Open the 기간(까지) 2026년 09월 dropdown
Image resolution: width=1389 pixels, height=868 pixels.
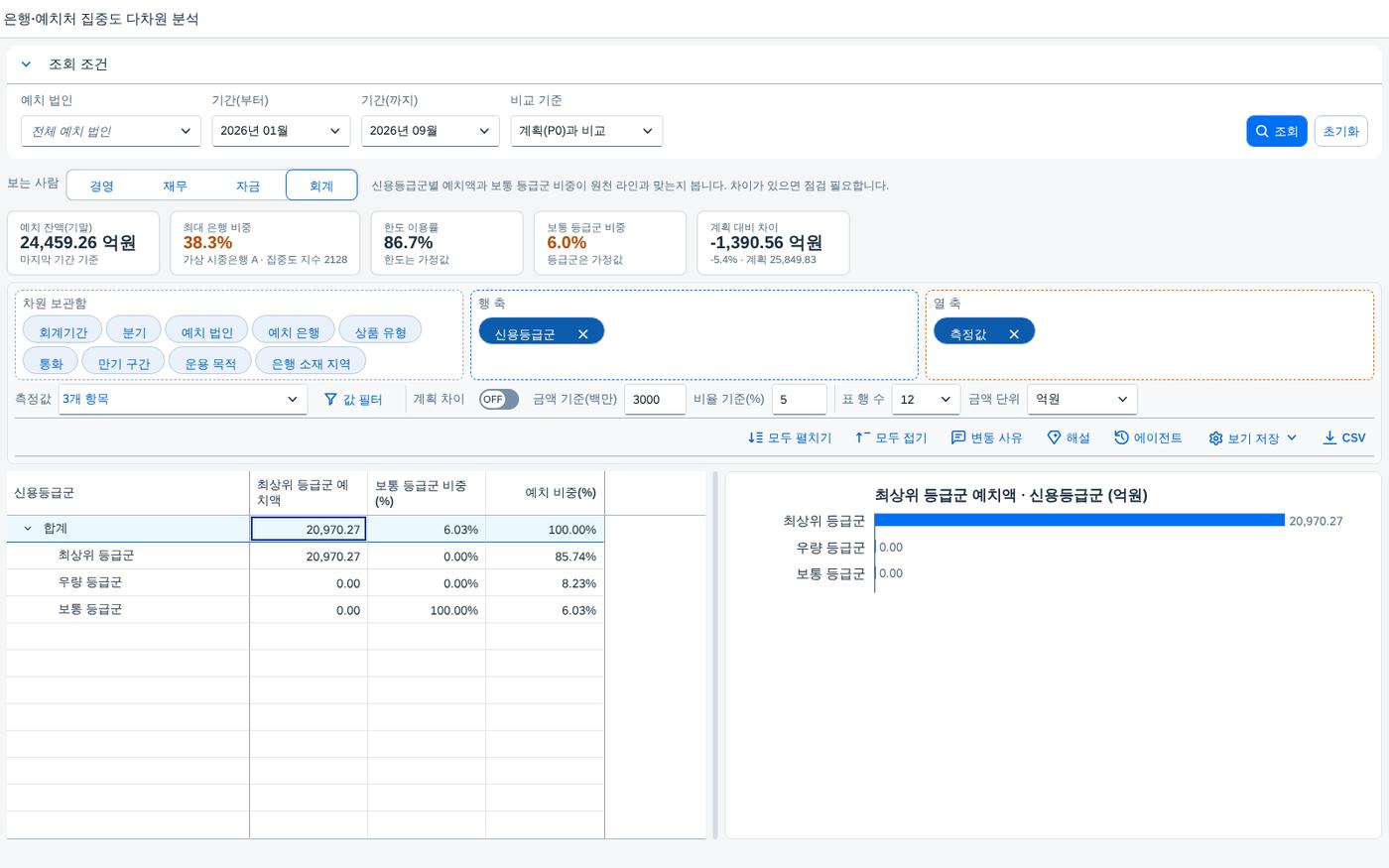(430, 131)
